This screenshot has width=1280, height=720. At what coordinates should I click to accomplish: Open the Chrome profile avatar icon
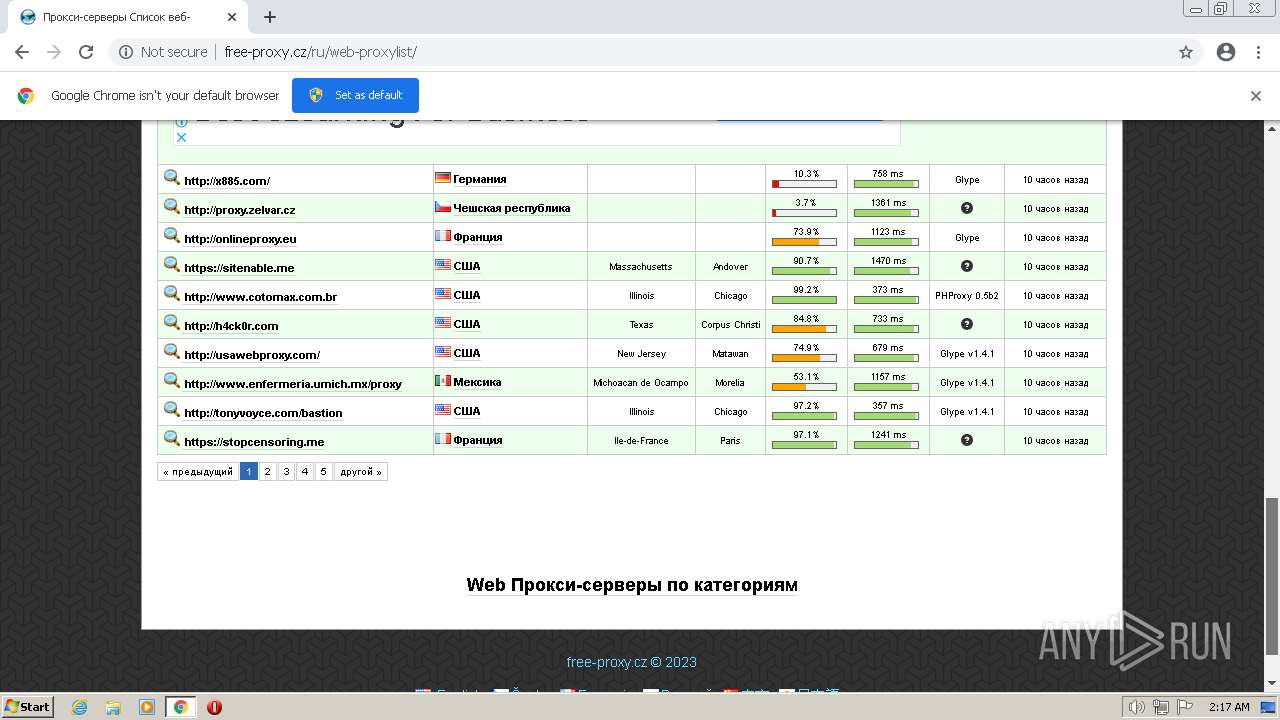coord(1226,52)
